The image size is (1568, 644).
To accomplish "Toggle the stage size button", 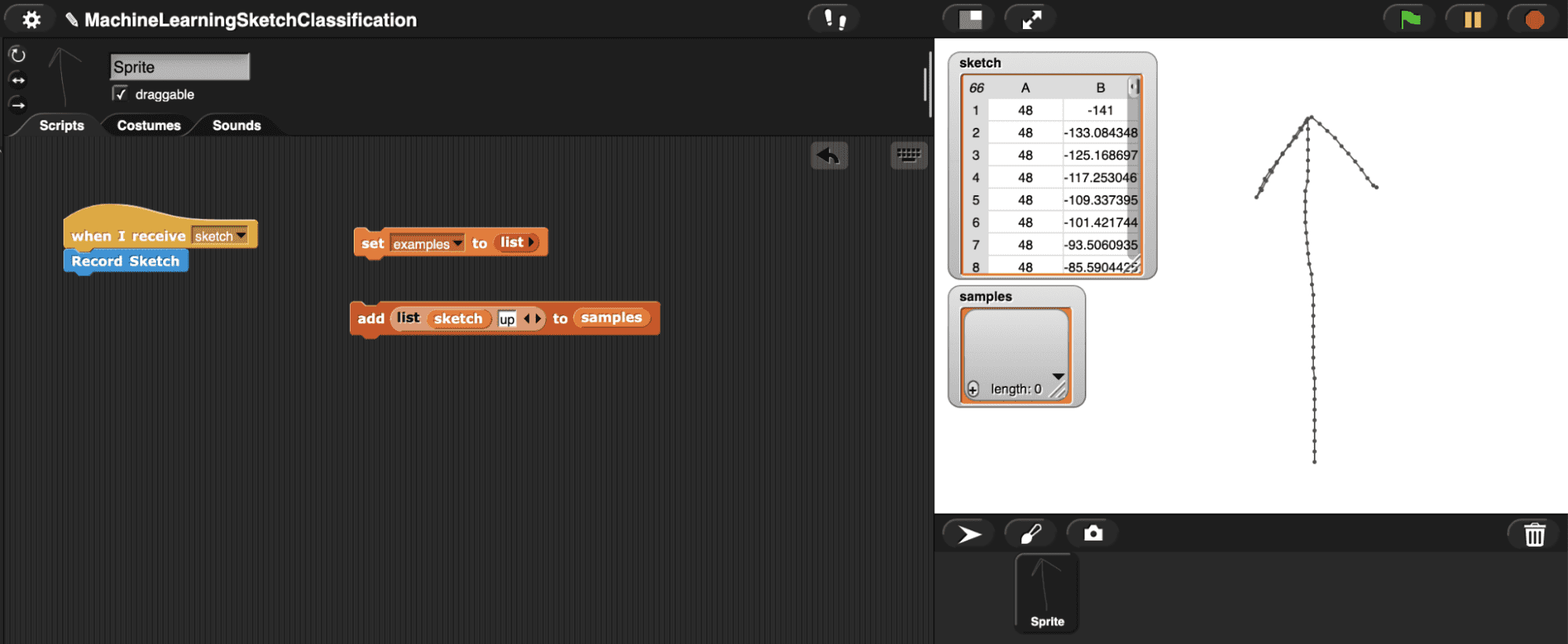I will (970, 20).
